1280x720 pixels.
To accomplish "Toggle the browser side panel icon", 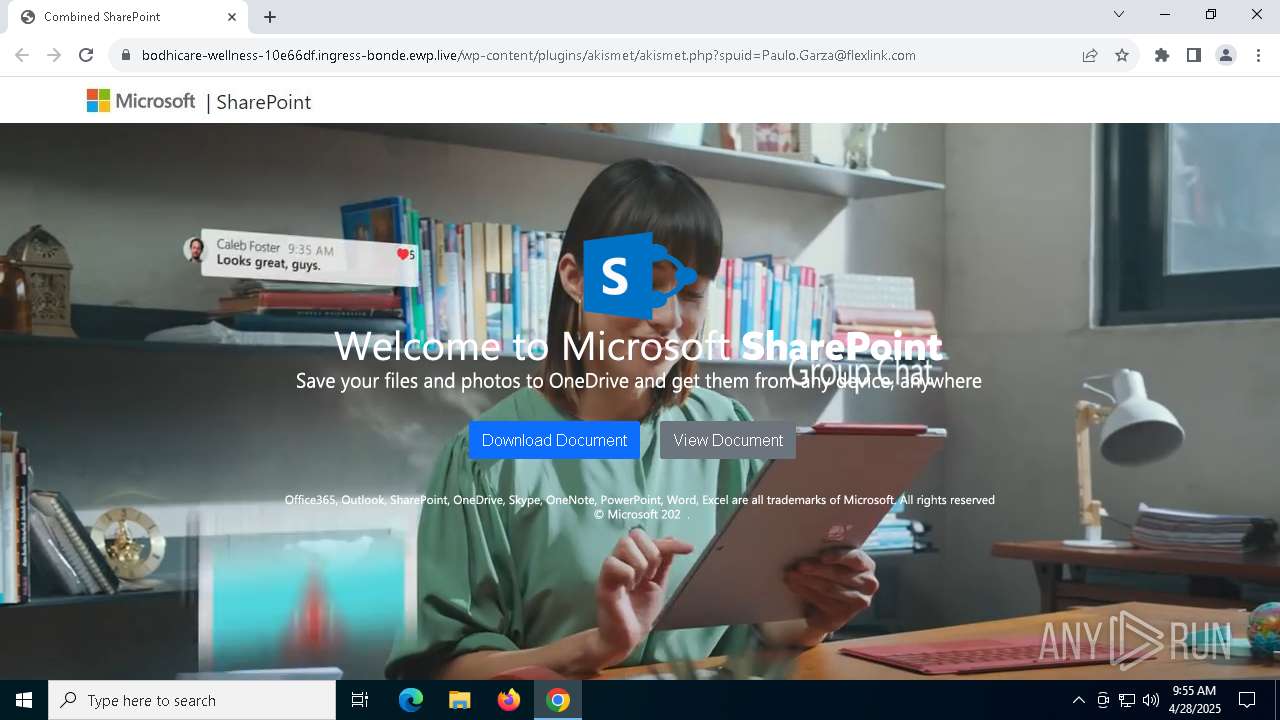I will coord(1194,55).
